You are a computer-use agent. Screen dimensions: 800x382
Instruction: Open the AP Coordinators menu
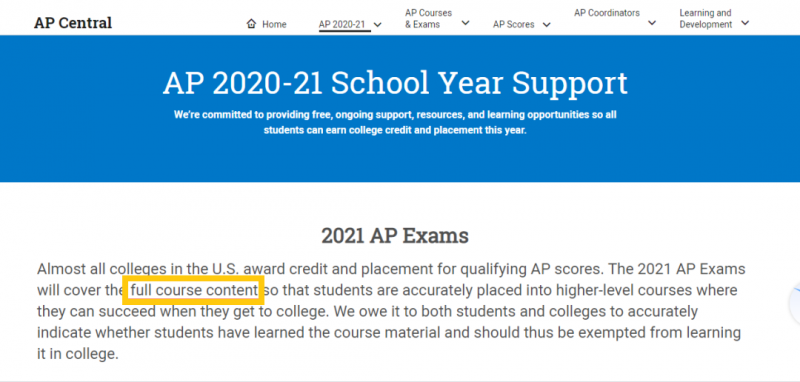tap(607, 13)
